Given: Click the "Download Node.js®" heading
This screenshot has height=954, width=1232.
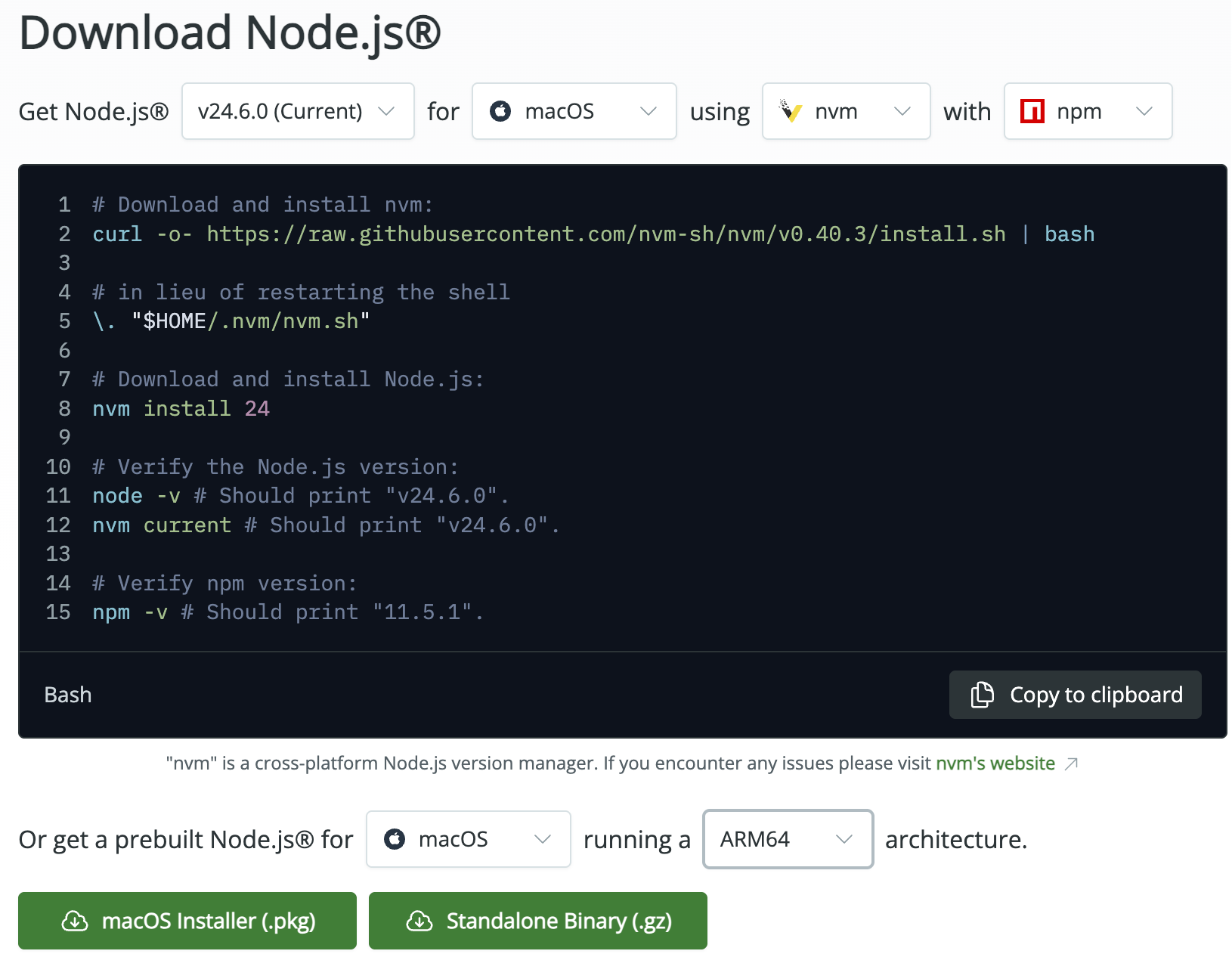Looking at the screenshot, I should pyautogui.click(x=230, y=33).
